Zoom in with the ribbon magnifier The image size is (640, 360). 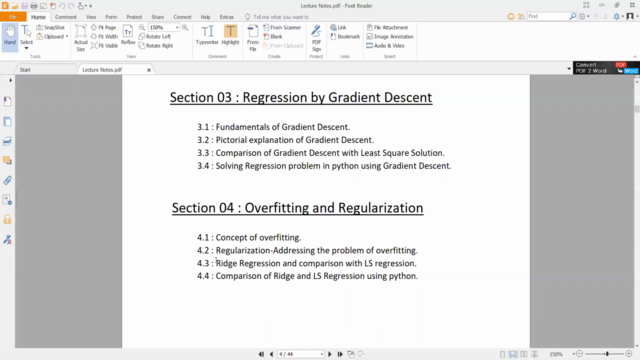[185, 27]
